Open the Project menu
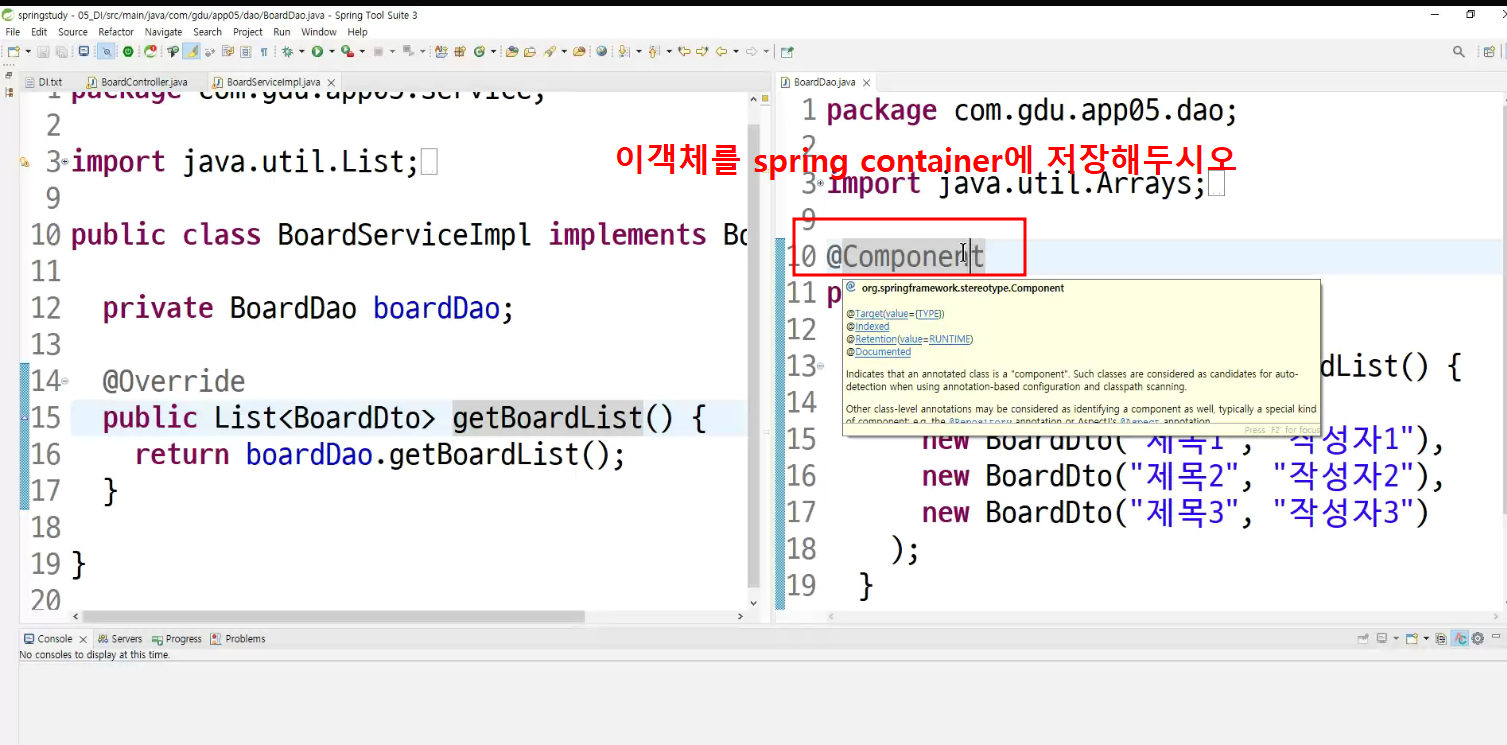Image resolution: width=1507 pixels, height=745 pixels. pos(248,32)
